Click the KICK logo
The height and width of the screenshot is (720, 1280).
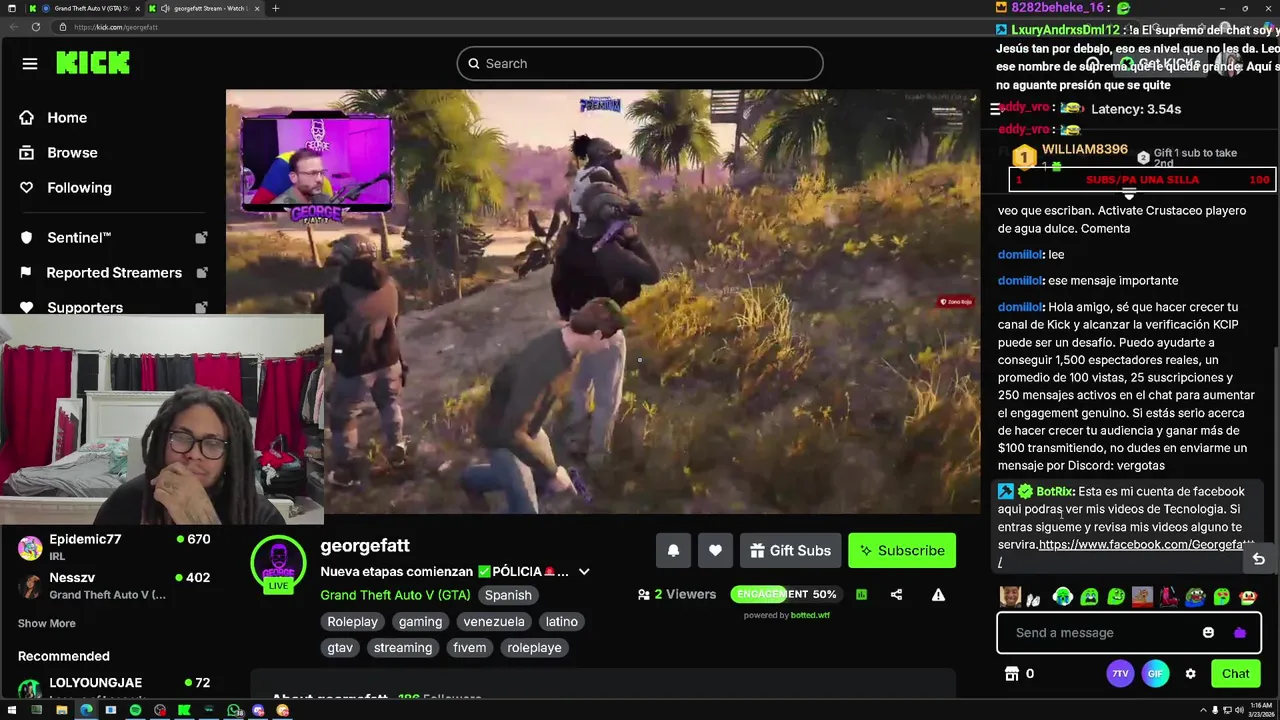point(92,63)
